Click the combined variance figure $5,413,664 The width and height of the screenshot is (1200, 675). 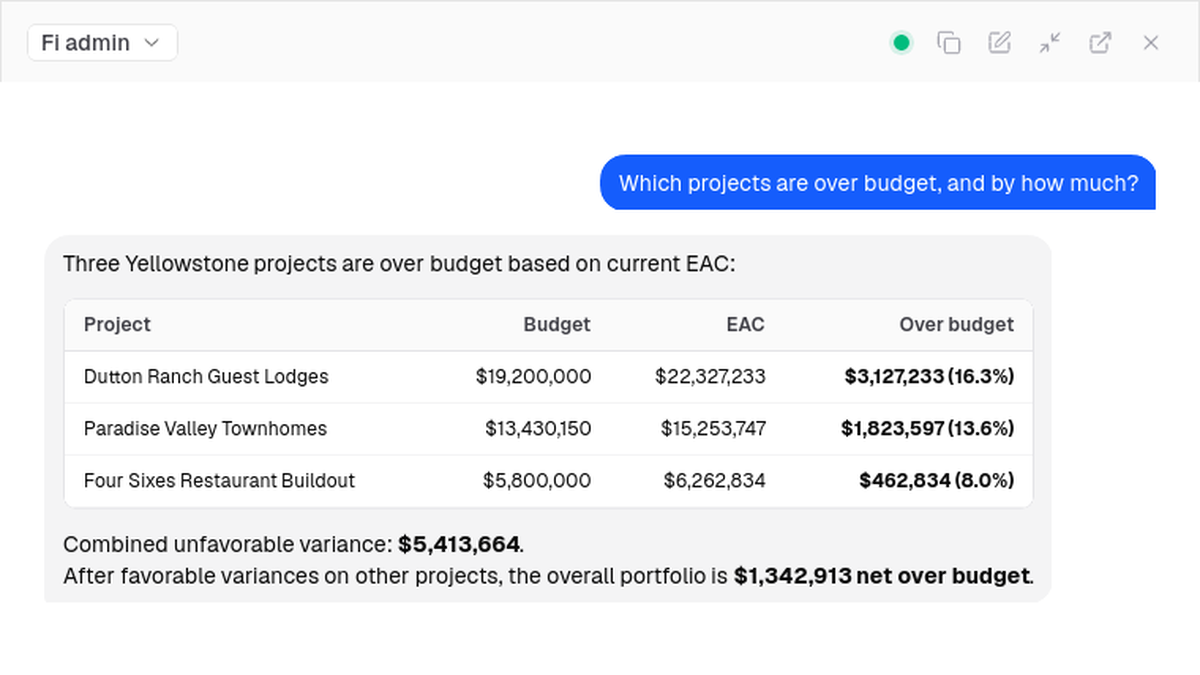(459, 545)
